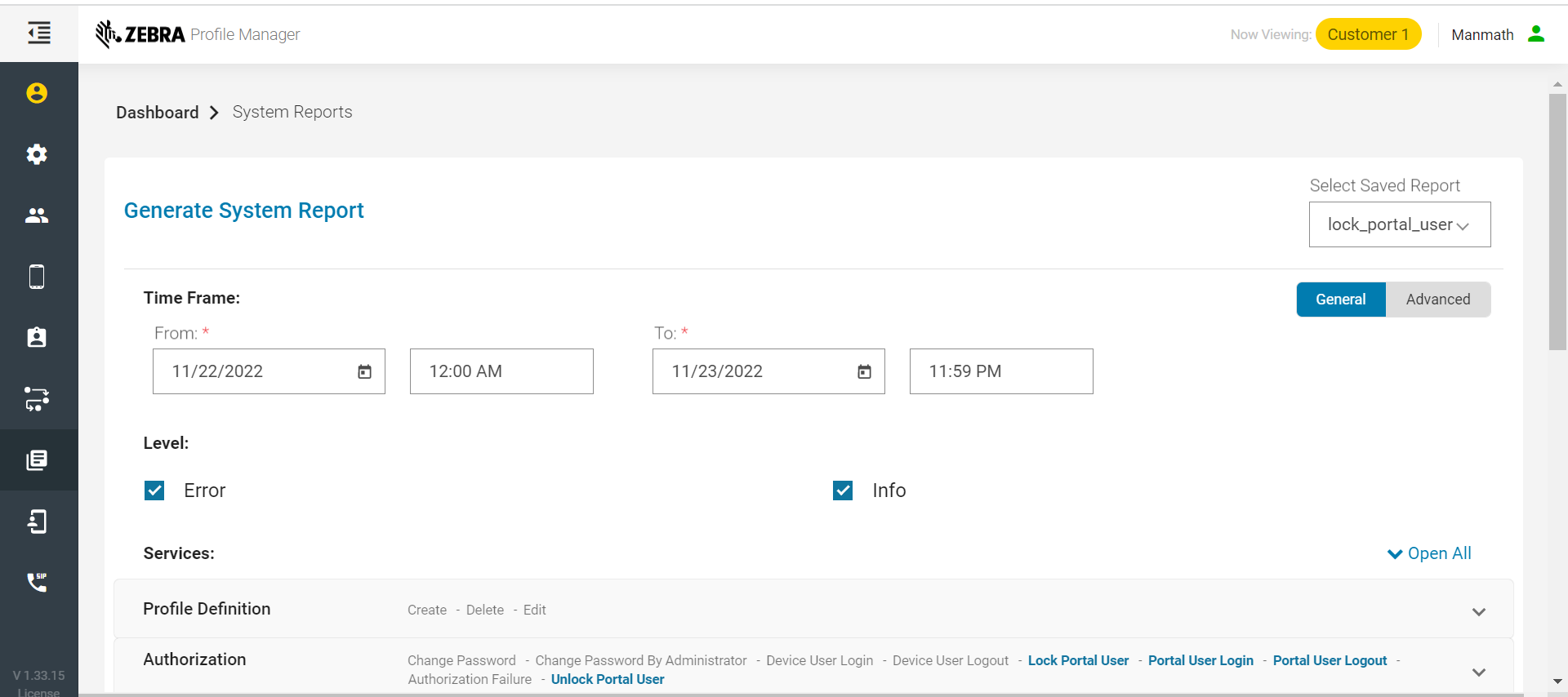The width and height of the screenshot is (1568, 697).
Task: Open the To date calendar picker
Action: coord(864,372)
